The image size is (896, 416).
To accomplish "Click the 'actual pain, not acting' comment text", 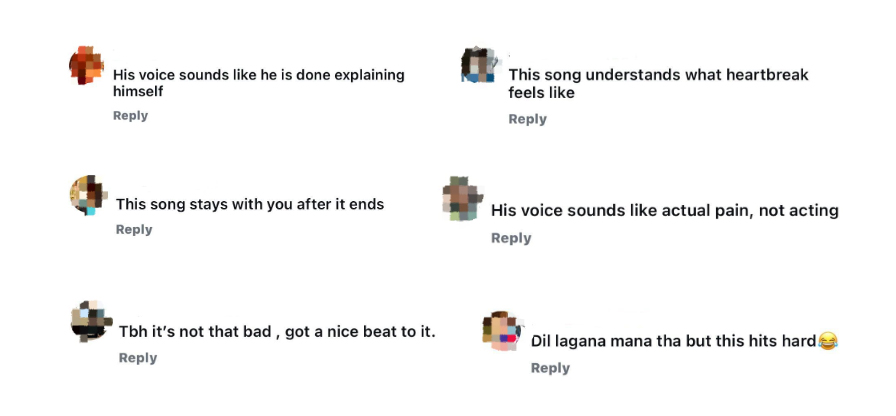I will click(x=664, y=211).
